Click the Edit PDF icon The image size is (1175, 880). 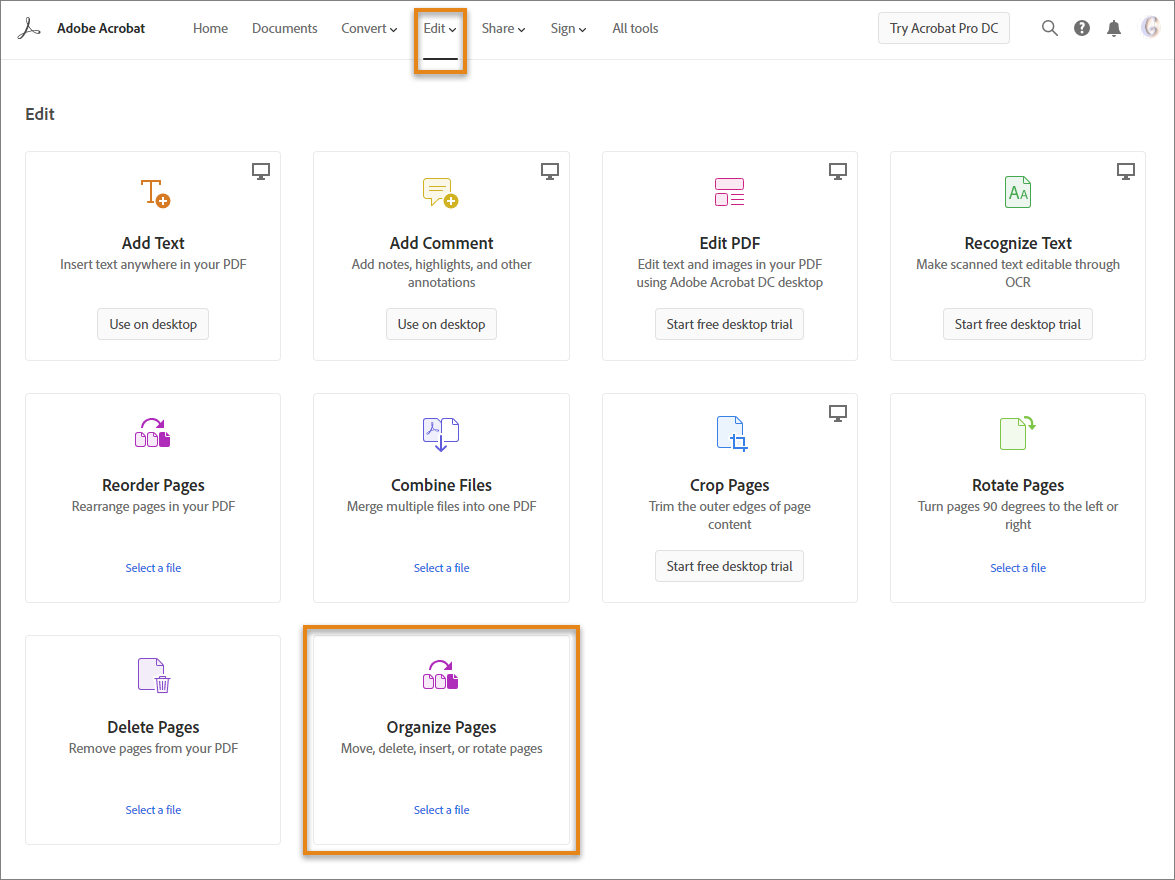729,192
